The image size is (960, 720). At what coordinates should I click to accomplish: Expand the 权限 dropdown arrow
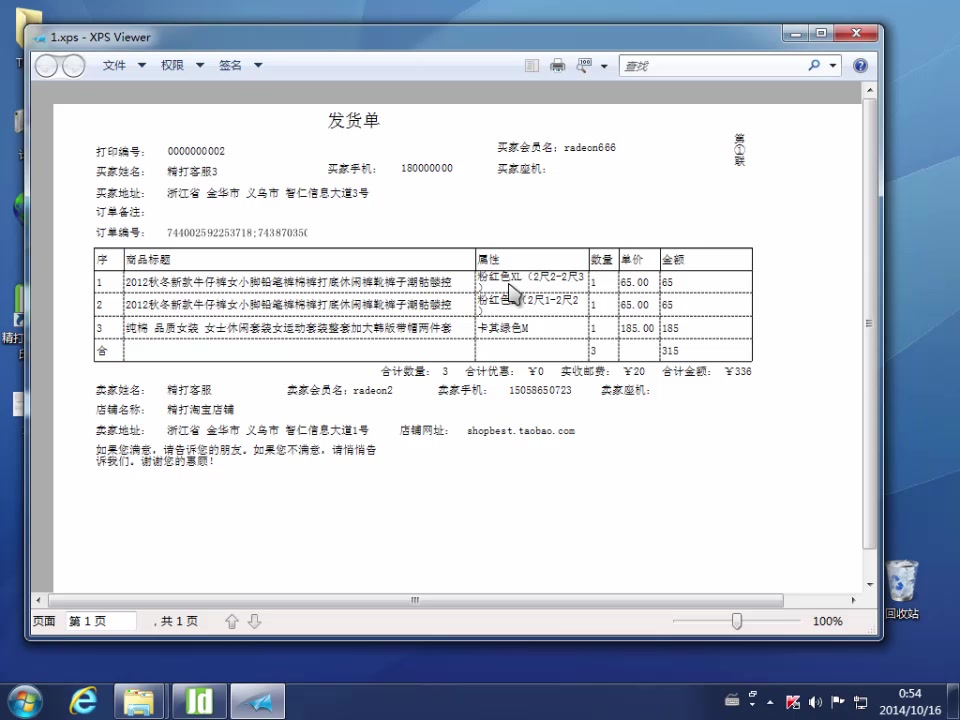click(x=200, y=65)
